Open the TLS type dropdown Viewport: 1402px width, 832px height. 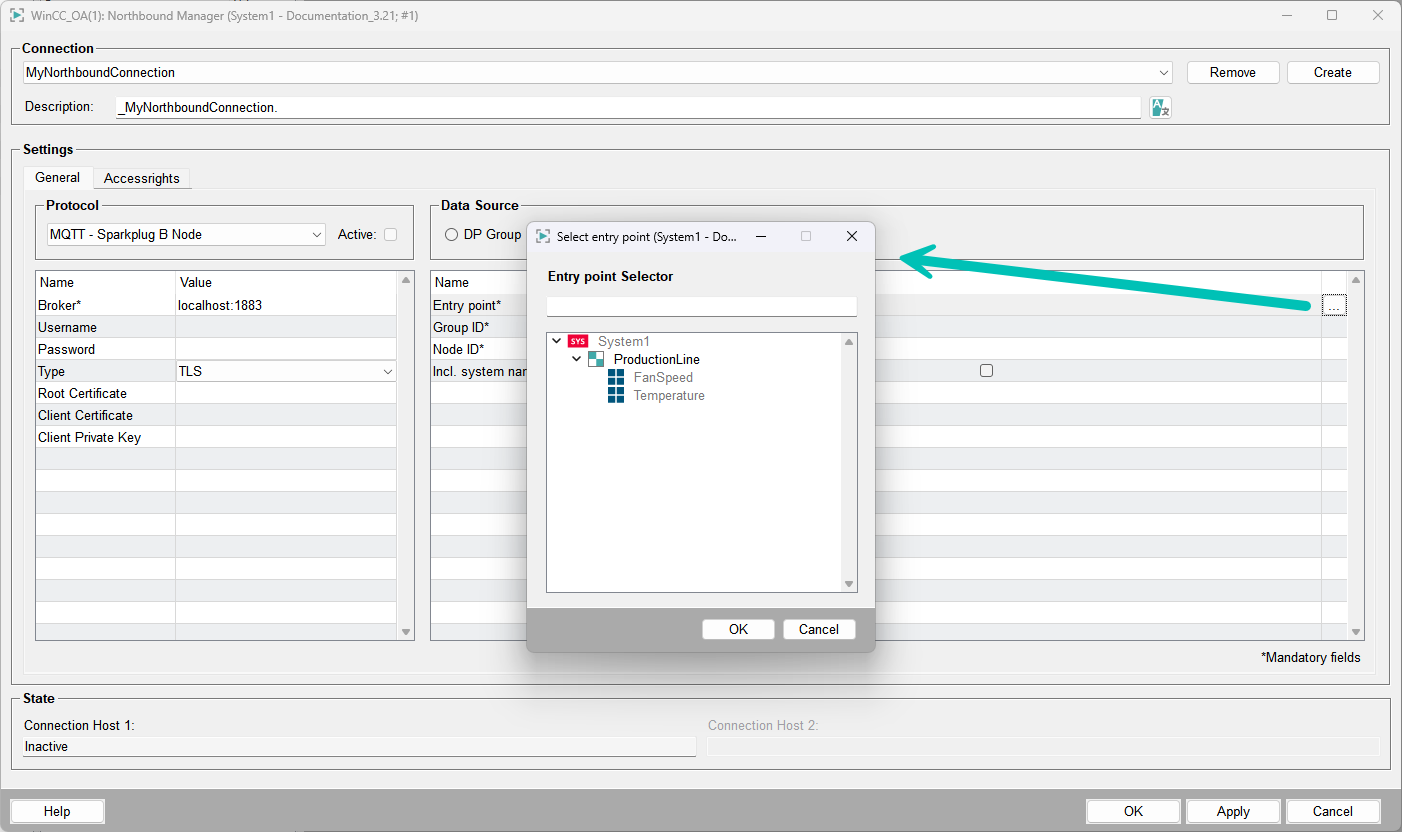(x=388, y=372)
